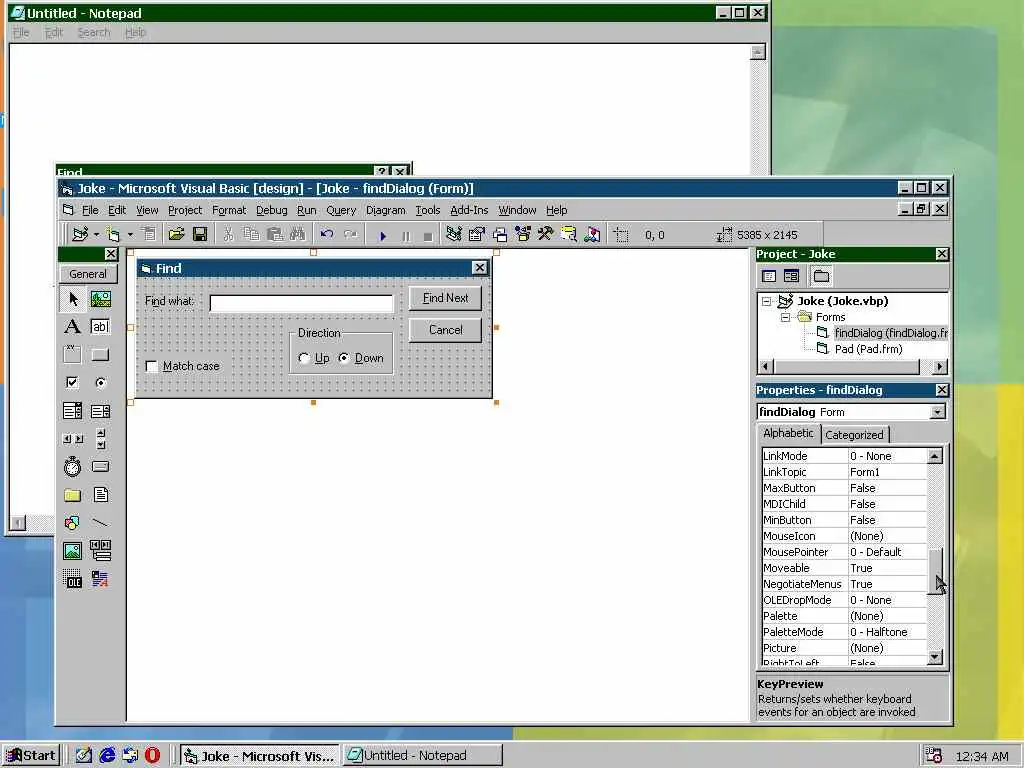This screenshot has height=768, width=1024.
Task: Open the Add Form dropdown arrow
Action: click(x=130, y=234)
